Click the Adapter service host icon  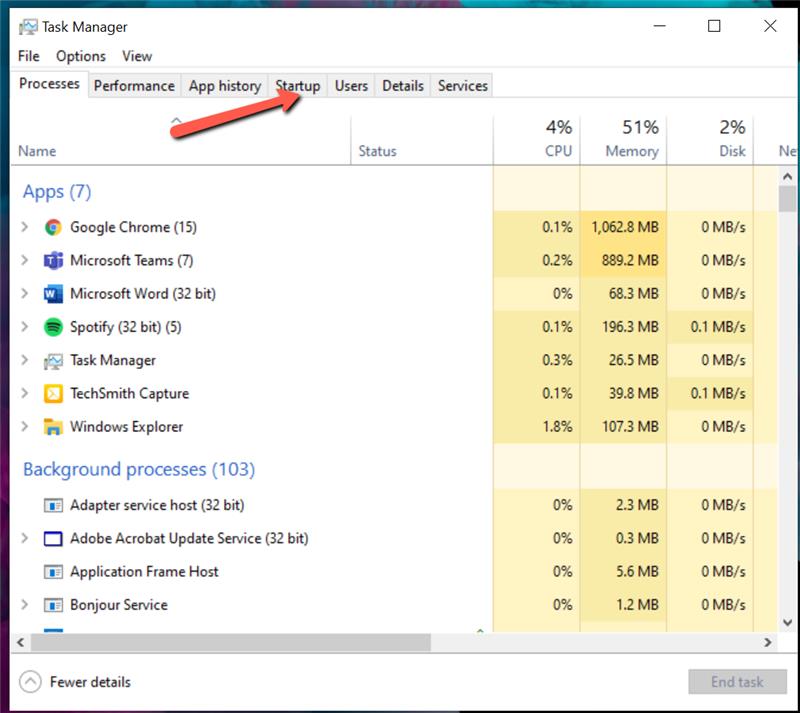(x=53, y=505)
